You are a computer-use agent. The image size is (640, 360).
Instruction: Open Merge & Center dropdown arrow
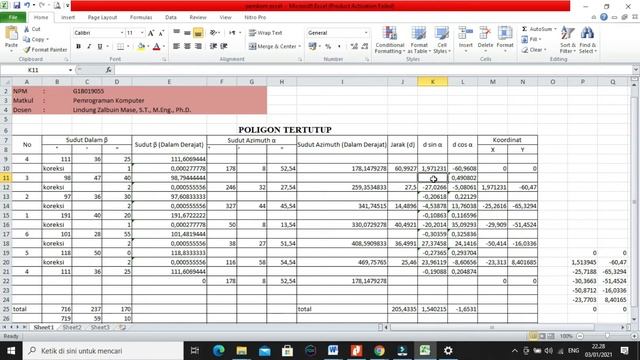coord(300,47)
